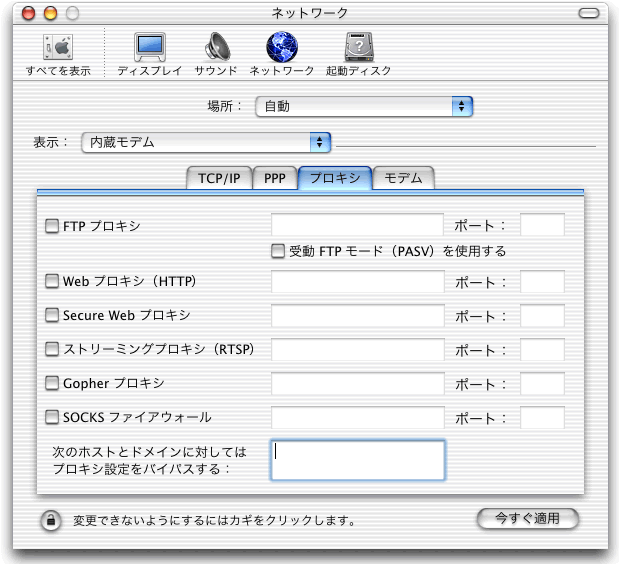The height and width of the screenshot is (564, 619).
Task: Focus the Gopher プロキシ address field
Action: coord(357,383)
